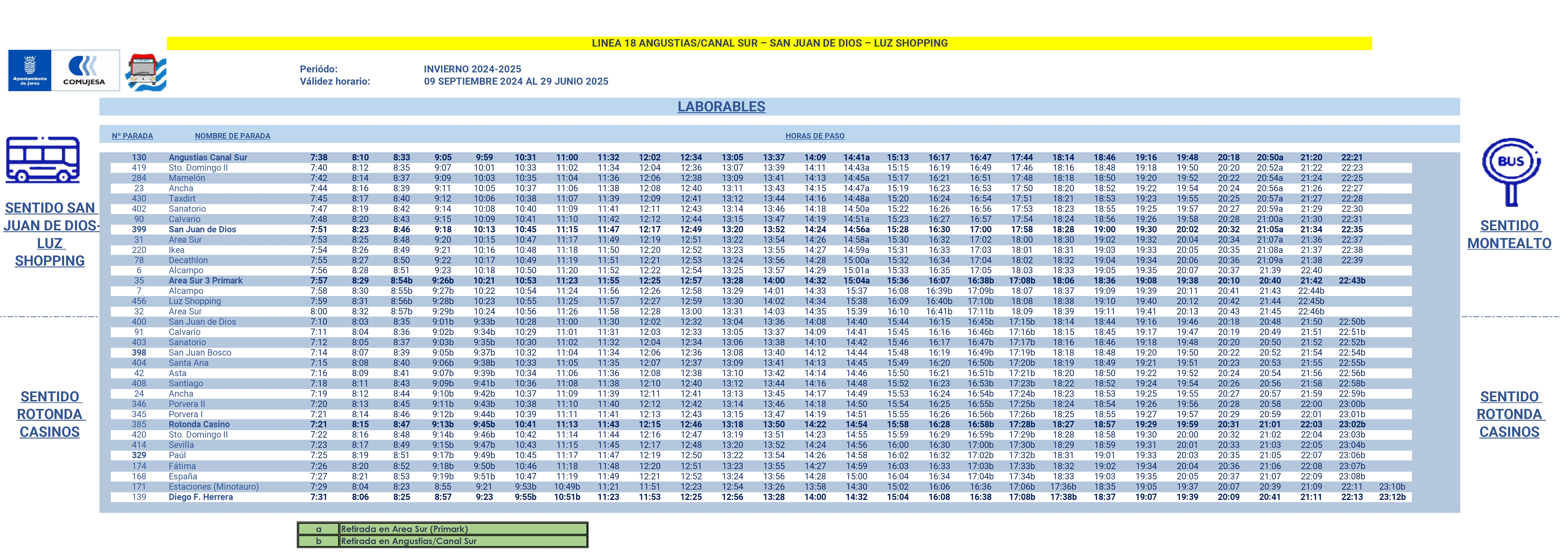Click Válidez horario label
This screenshot has width=1568, height=552.
[x=335, y=81]
